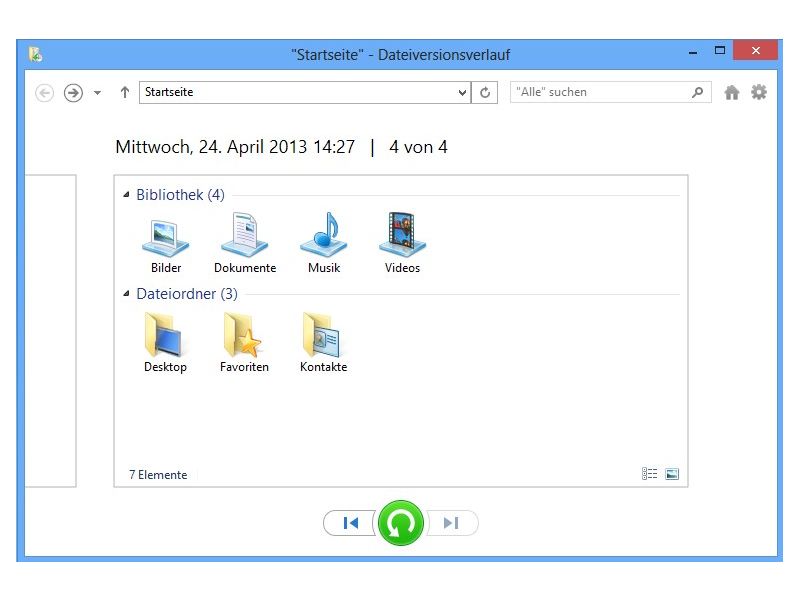Switch to details view
The image size is (800, 600).
(649, 474)
